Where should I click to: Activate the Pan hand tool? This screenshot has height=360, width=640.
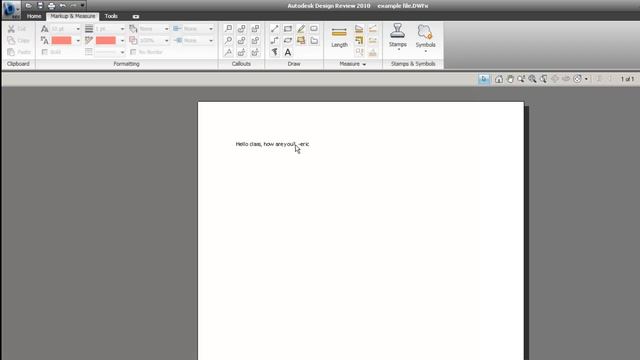[x=510, y=79]
